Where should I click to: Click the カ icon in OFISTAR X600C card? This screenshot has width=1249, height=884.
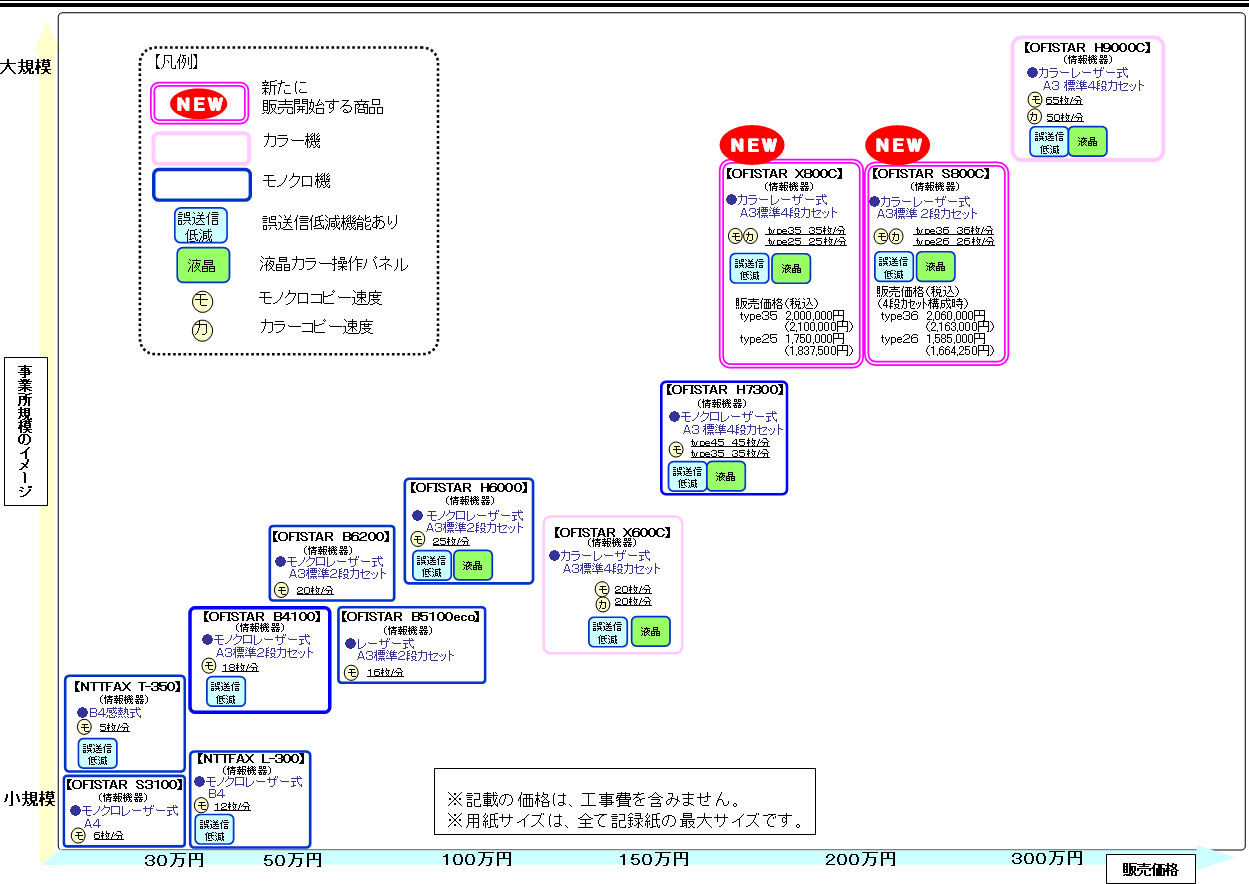[602, 604]
